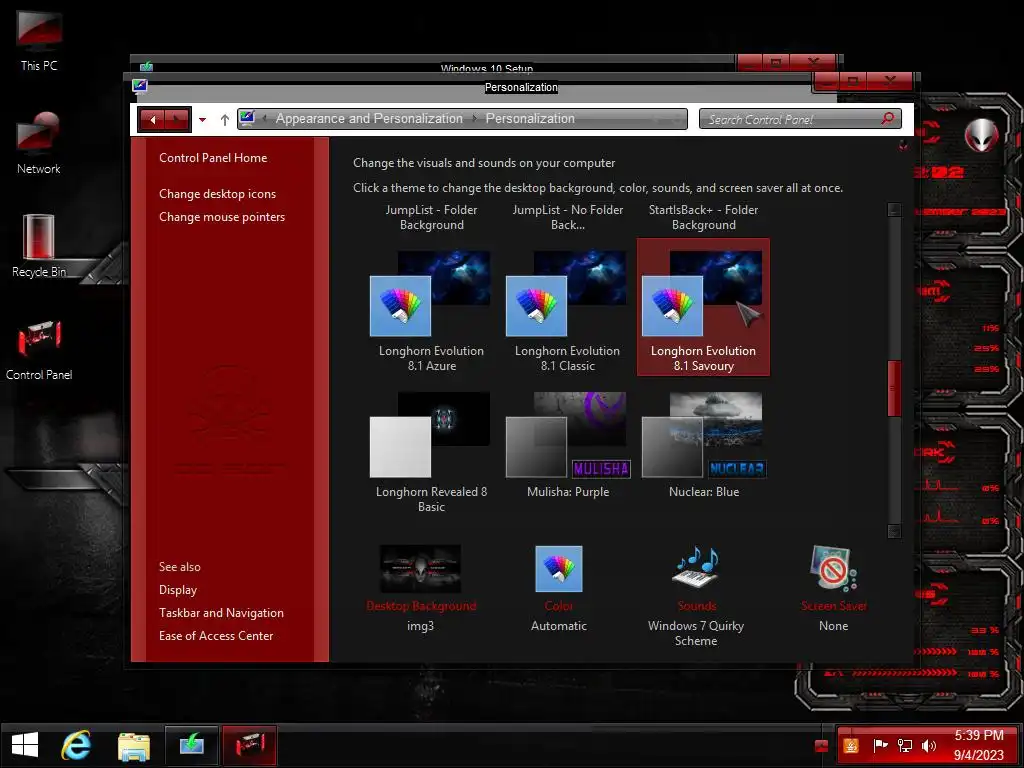Open Action Center flag icon
Image resolution: width=1024 pixels, height=768 pixels.
coord(880,746)
